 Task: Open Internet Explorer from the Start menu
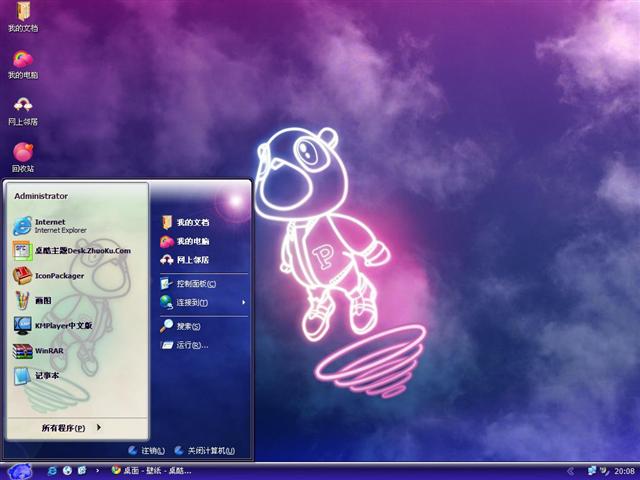pos(60,225)
